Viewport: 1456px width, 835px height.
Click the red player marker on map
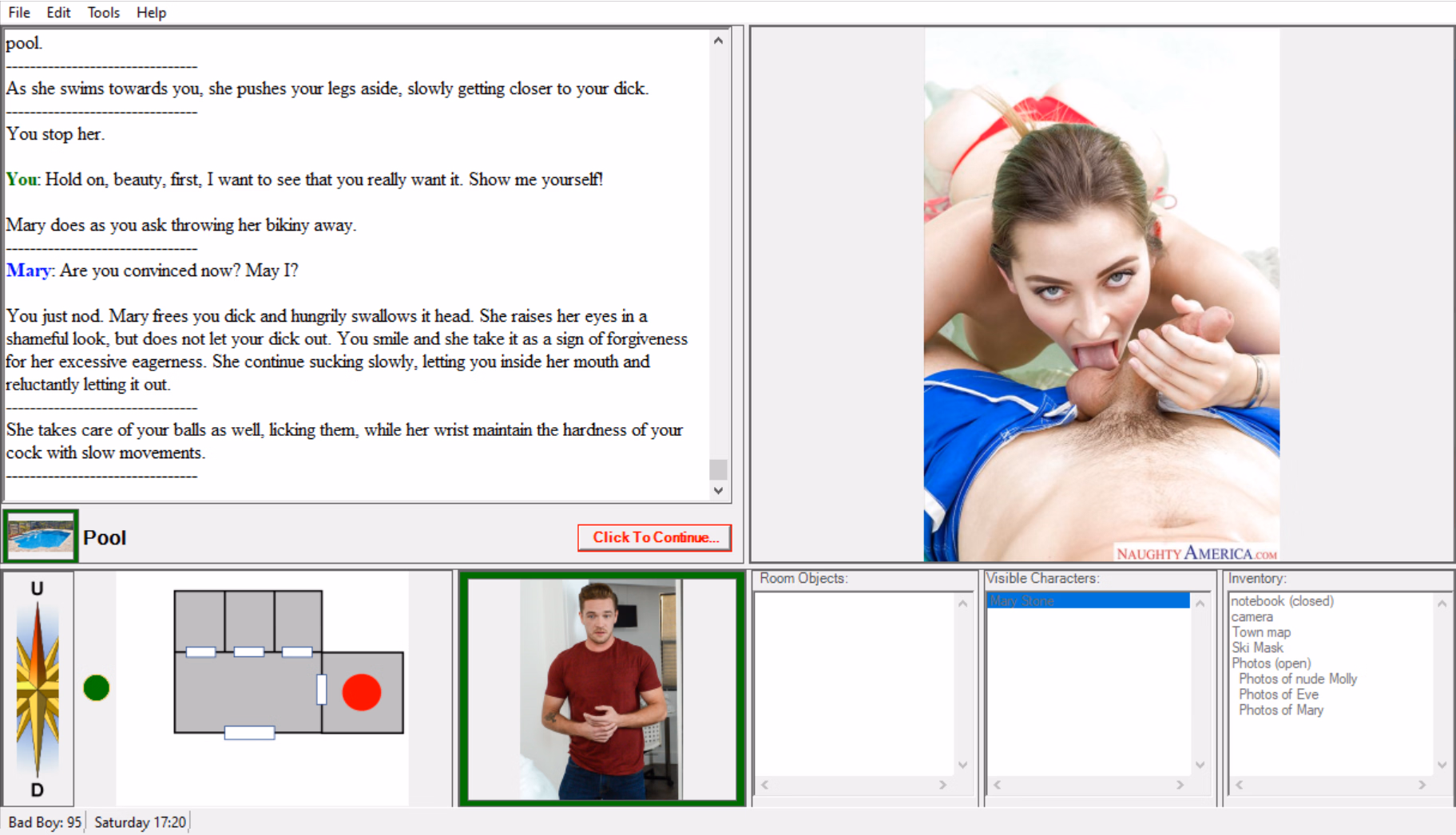click(362, 692)
